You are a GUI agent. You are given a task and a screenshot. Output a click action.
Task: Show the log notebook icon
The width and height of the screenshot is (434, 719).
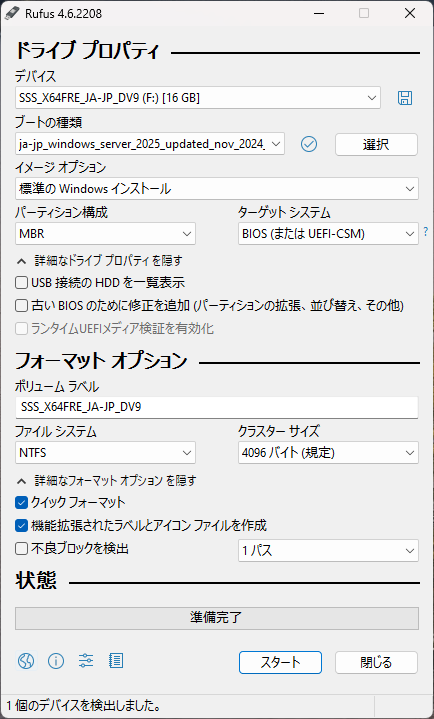point(116,661)
